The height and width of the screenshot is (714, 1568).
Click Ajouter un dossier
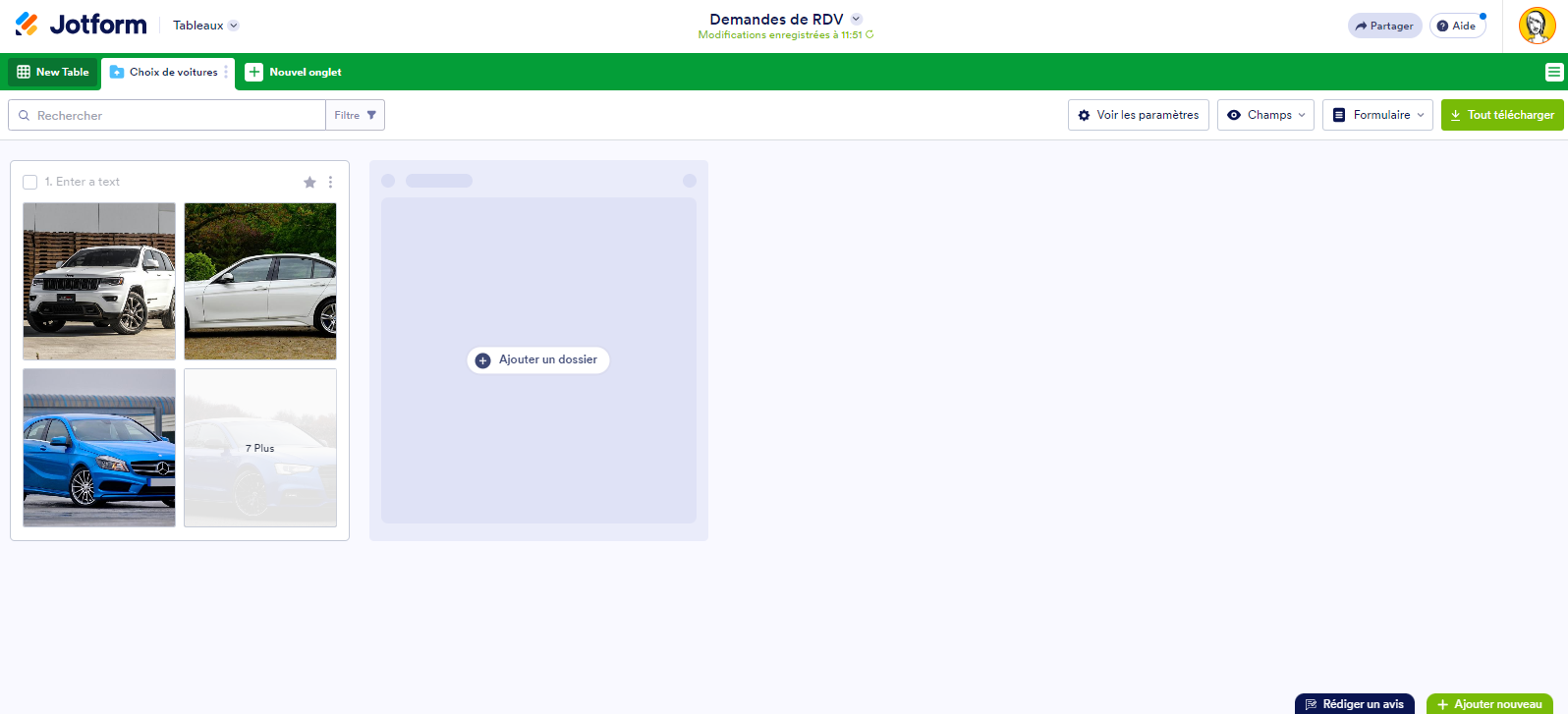pos(538,359)
